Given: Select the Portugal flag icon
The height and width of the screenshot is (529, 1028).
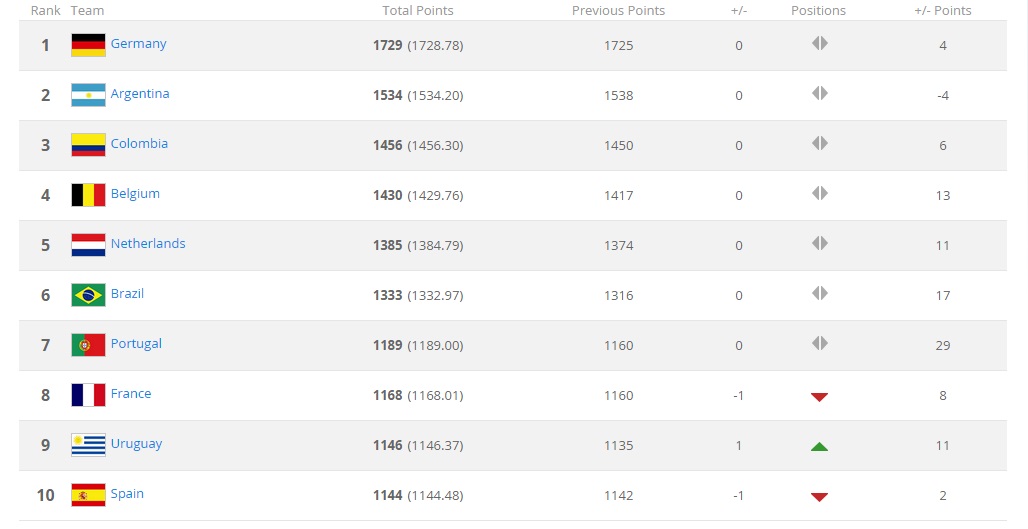Looking at the screenshot, I should click(x=89, y=345).
